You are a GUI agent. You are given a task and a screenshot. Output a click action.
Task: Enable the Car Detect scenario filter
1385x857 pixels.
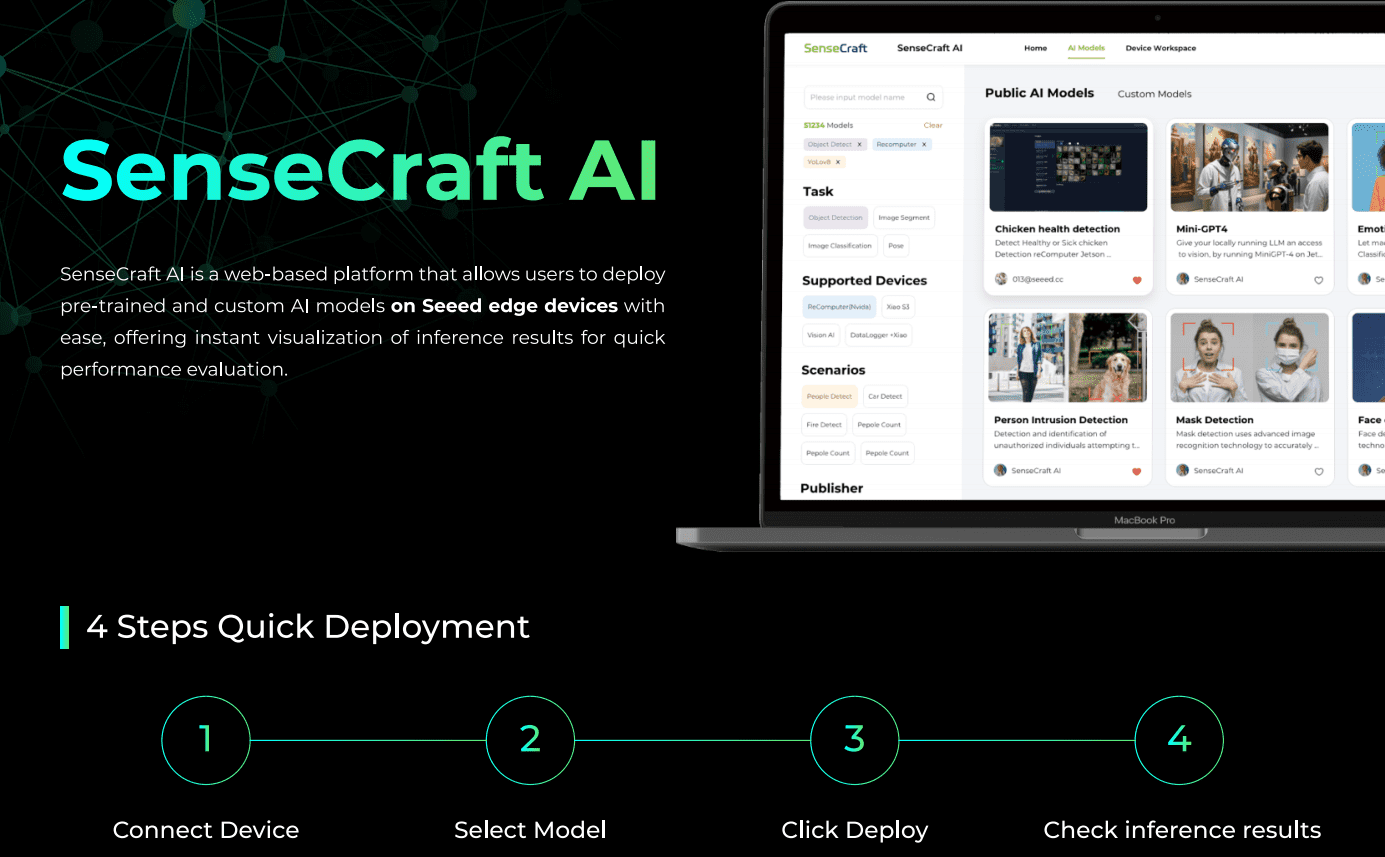[x=885, y=396]
